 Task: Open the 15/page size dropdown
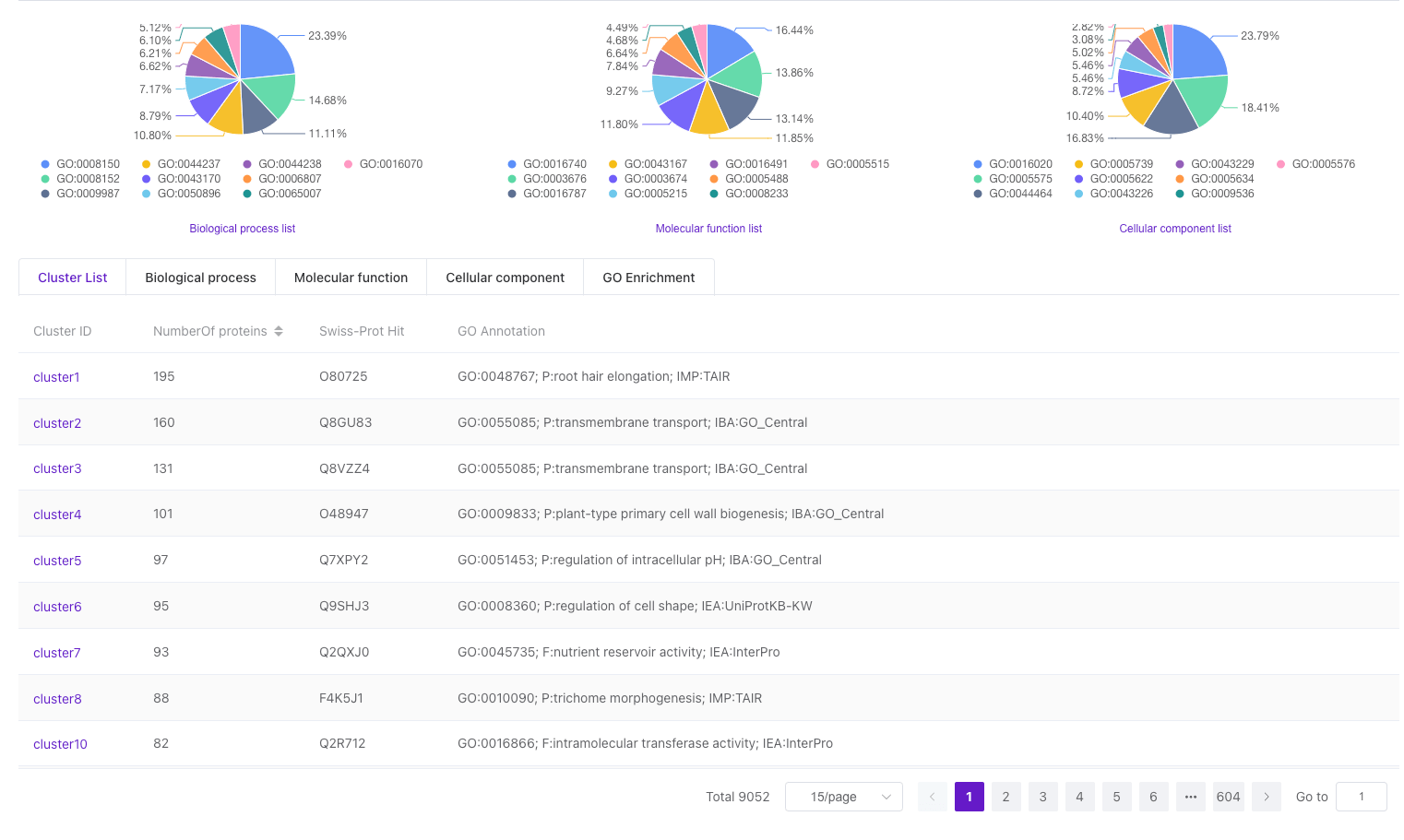point(843,797)
